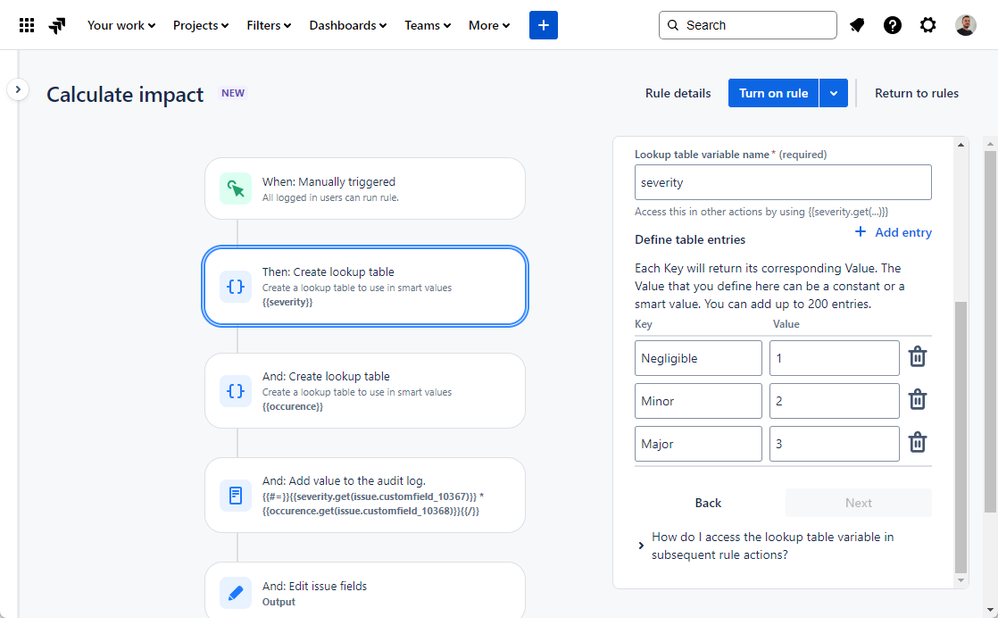Click the value field containing 1
The image size is (998, 618).
[x=834, y=358]
